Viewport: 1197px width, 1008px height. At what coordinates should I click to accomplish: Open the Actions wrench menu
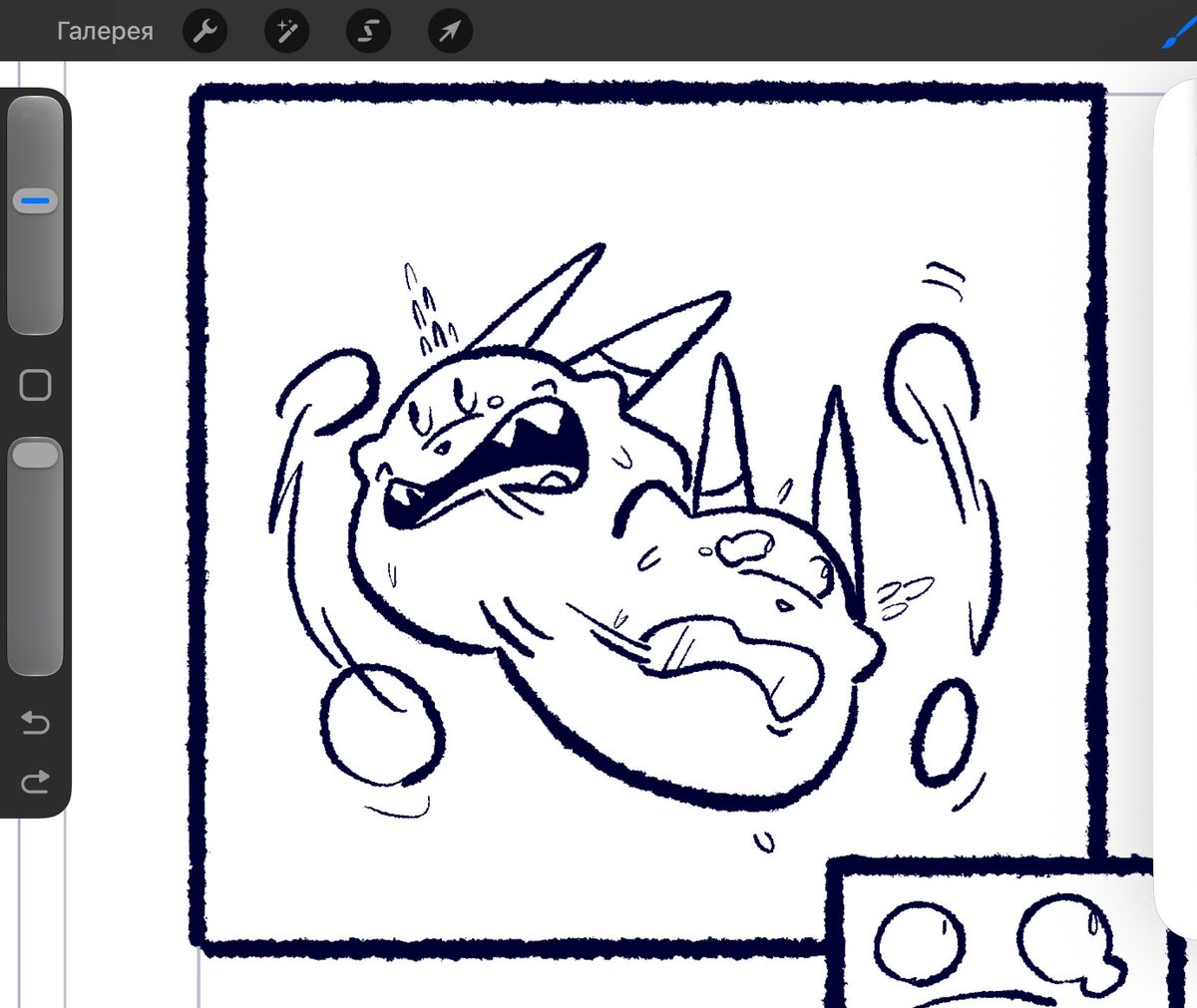(205, 32)
